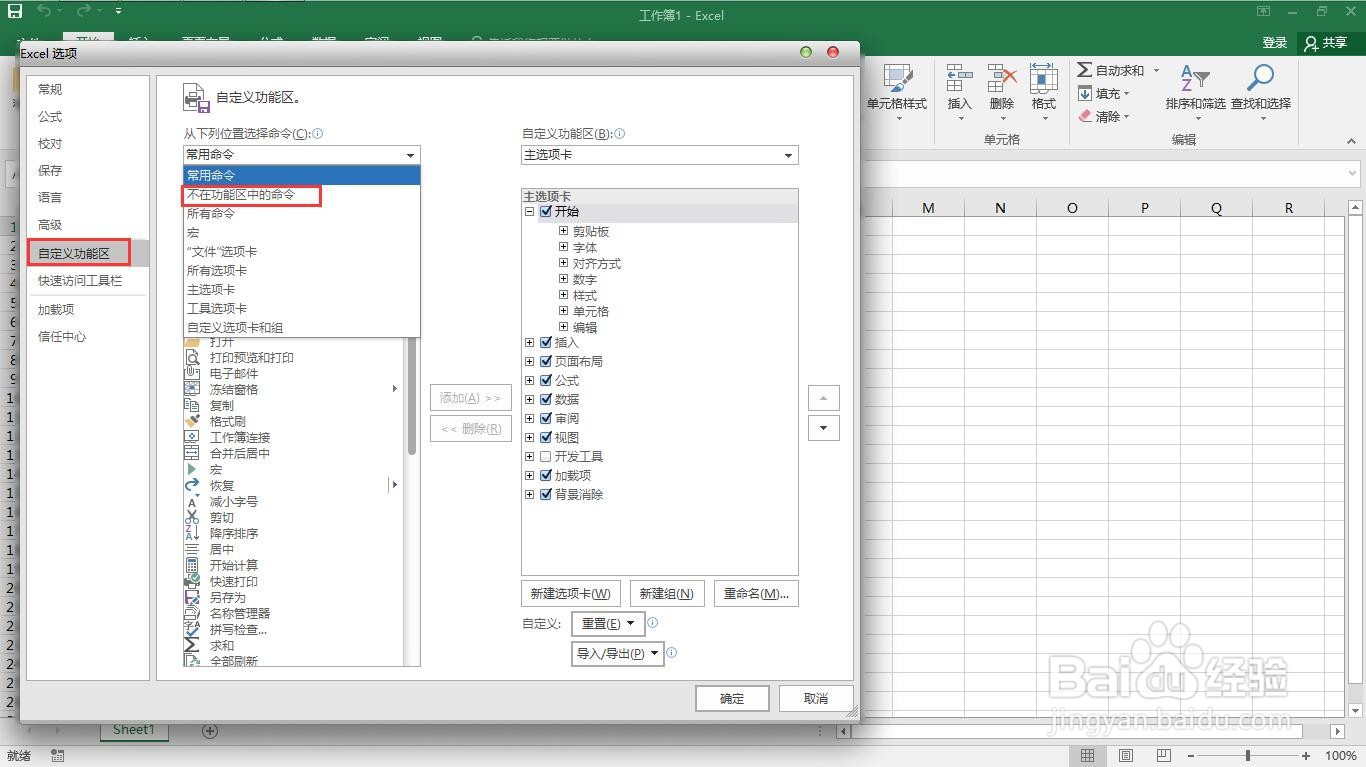Enable the 开发工具 tab checkbox

(545, 456)
